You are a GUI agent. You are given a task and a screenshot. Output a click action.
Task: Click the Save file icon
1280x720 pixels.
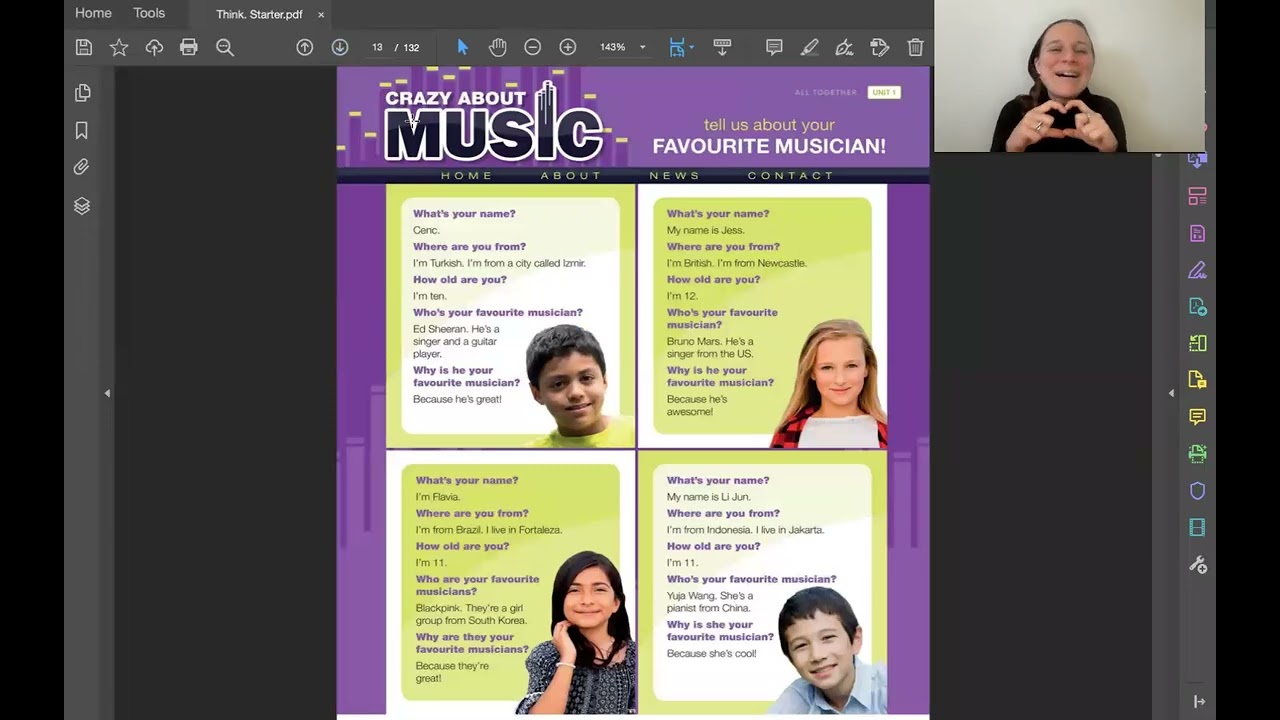click(x=84, y=47)
